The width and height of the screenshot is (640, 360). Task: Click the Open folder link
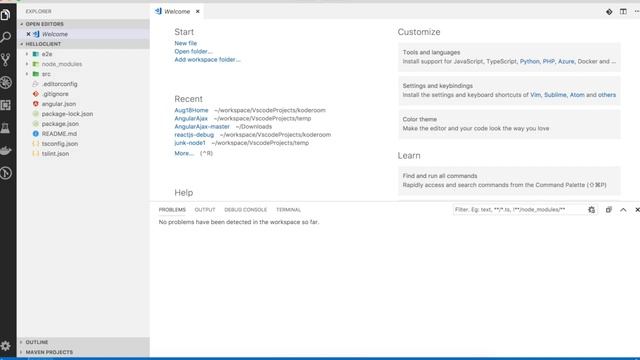[x=193, y=51]
